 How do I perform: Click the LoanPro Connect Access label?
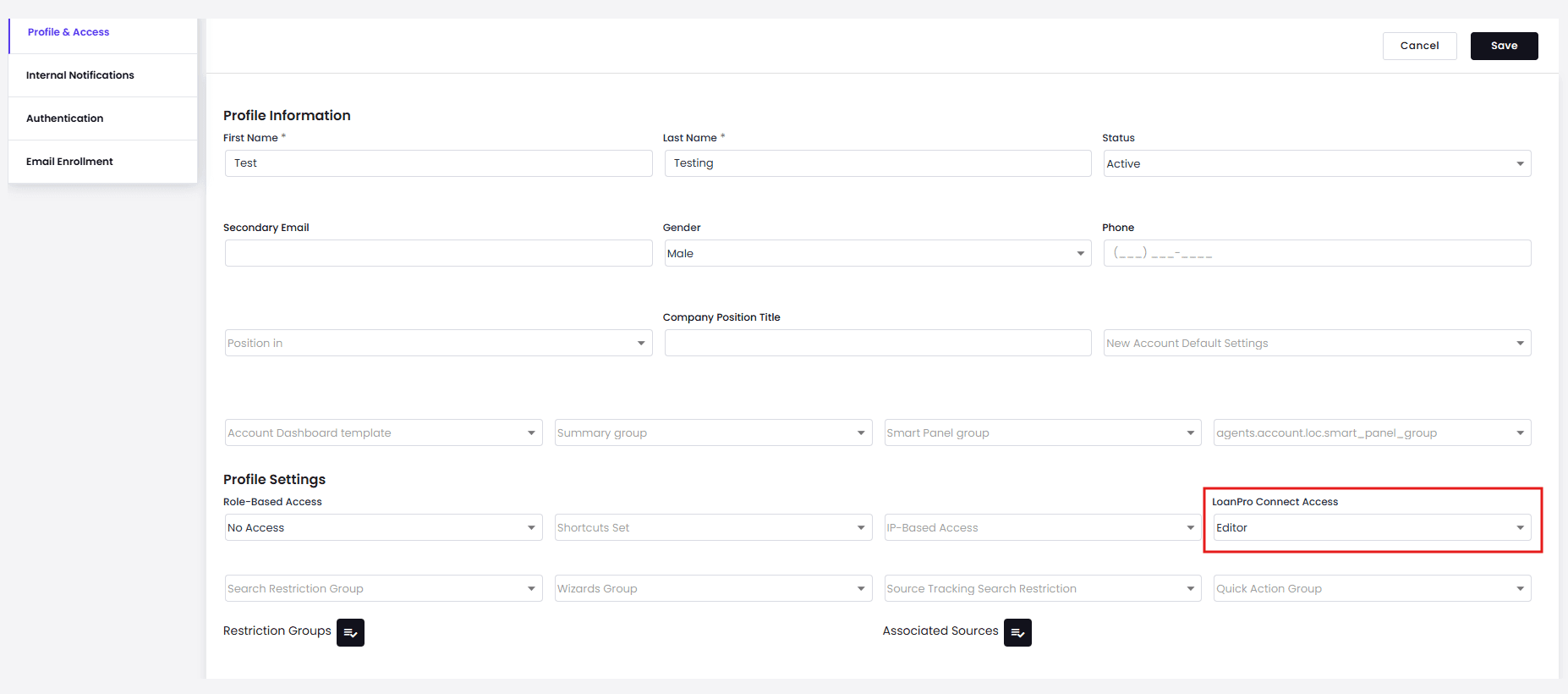(1275, 502)
